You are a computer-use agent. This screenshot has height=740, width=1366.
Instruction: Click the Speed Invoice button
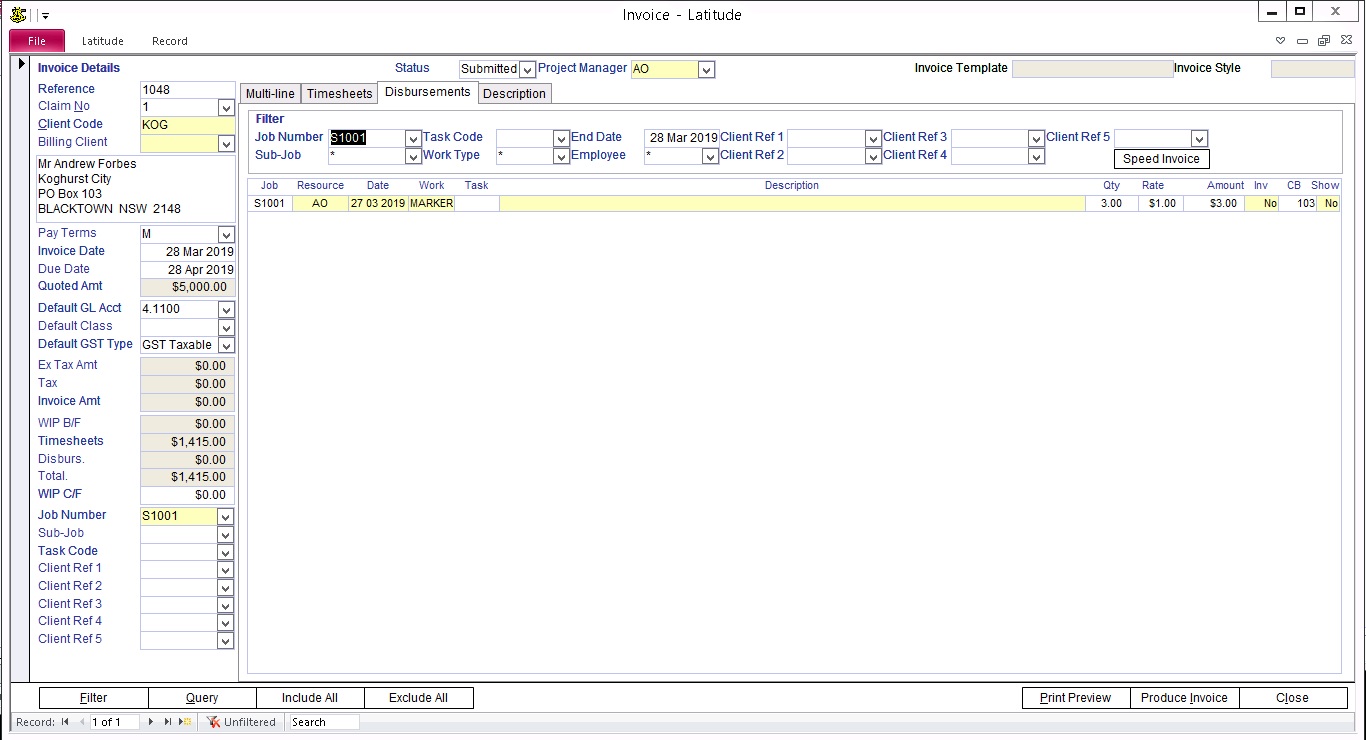click(x=1161, y=159)
